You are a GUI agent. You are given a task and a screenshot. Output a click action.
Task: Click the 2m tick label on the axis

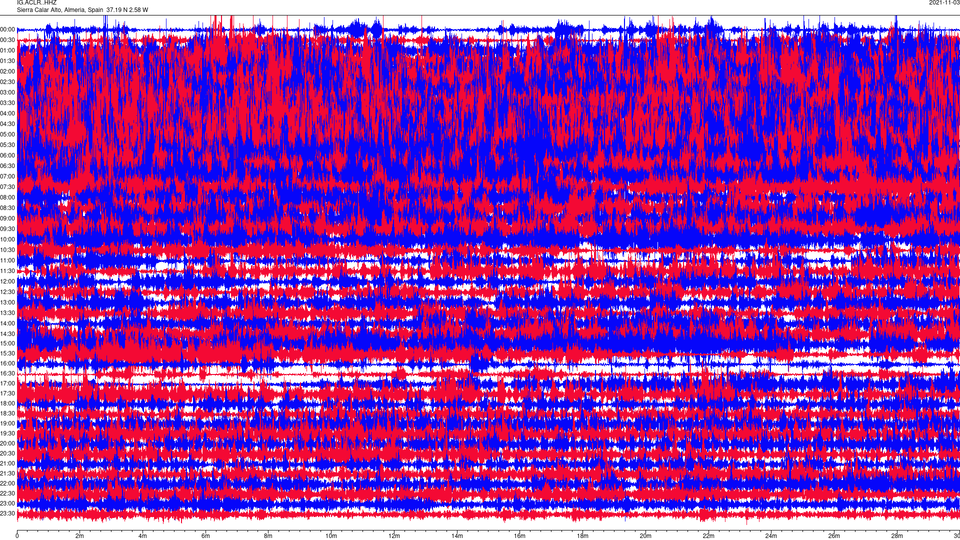[x=80, y=536]
